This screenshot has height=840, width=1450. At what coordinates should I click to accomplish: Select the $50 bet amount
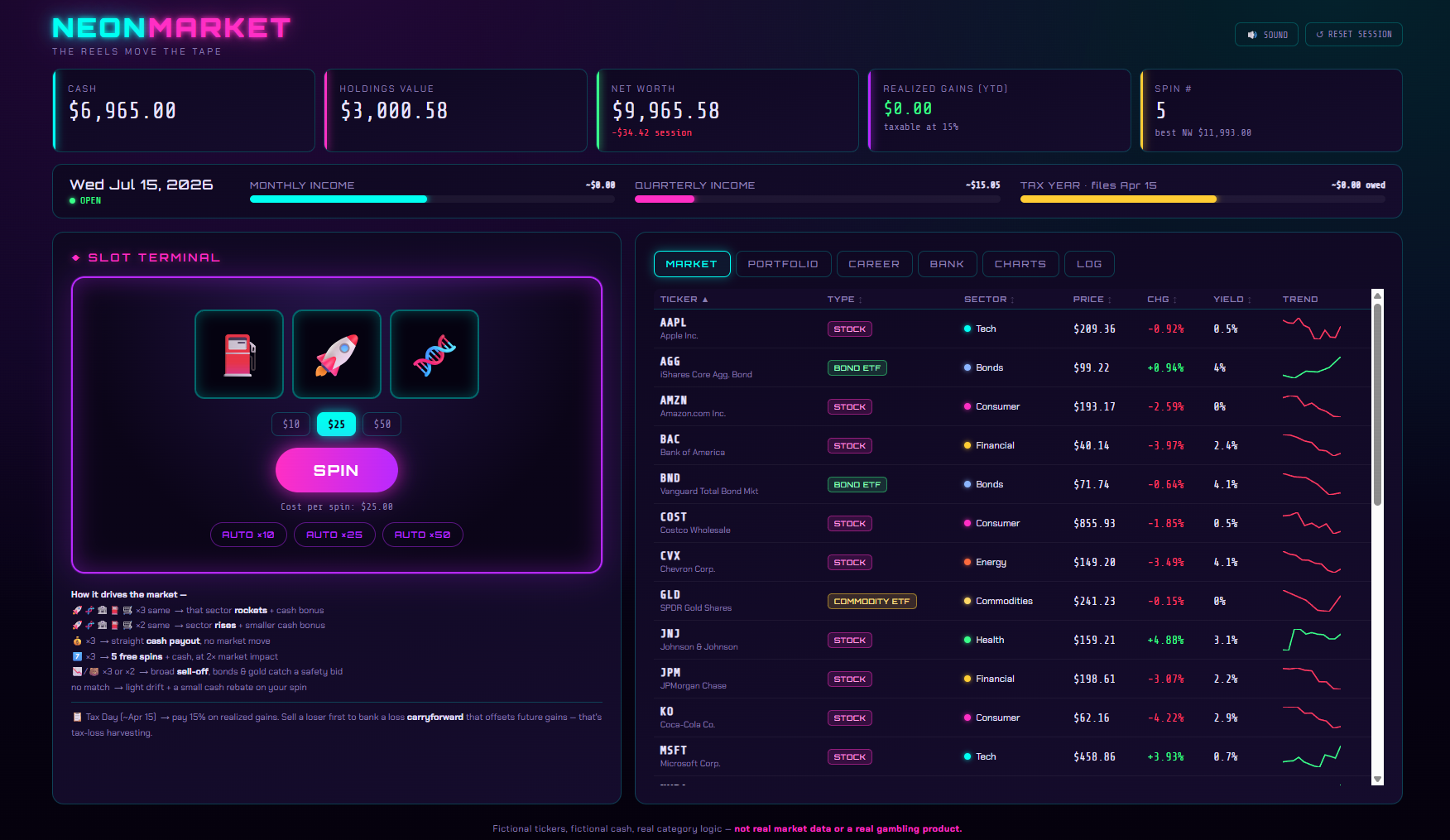pyautogui.click(x=382, y=424)
